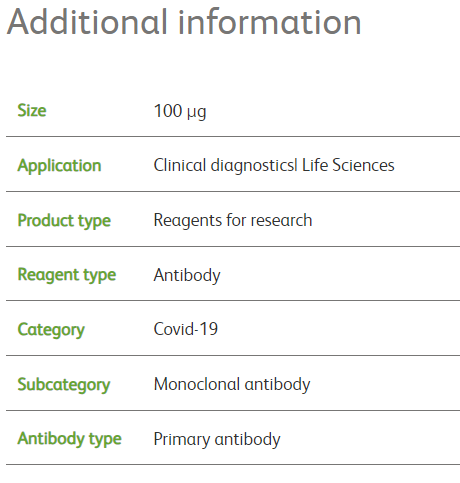Click the 100 µg size value

tap(180, 111)
